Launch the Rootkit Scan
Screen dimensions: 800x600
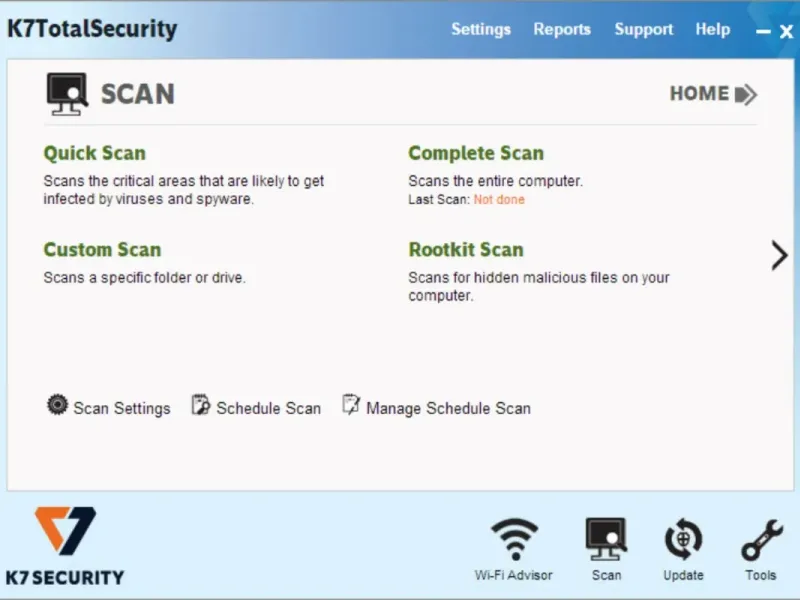pos(466,249)
